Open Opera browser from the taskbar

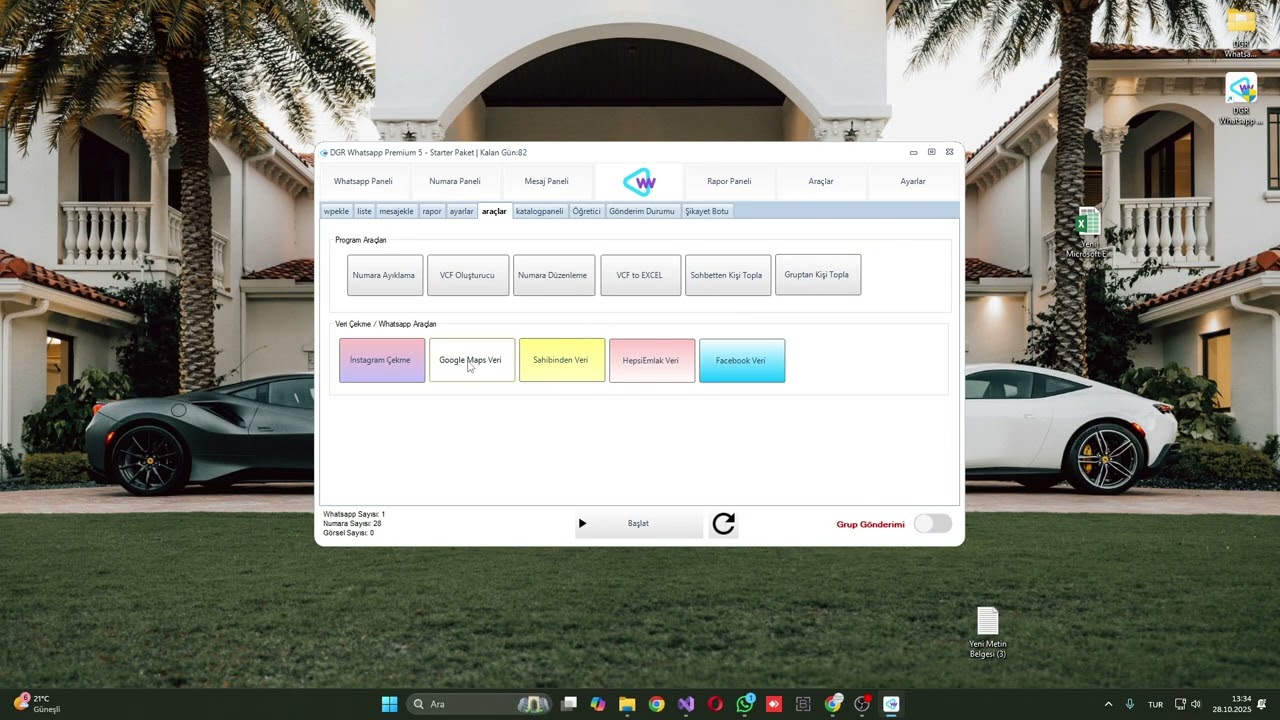(x=715, y=704)
